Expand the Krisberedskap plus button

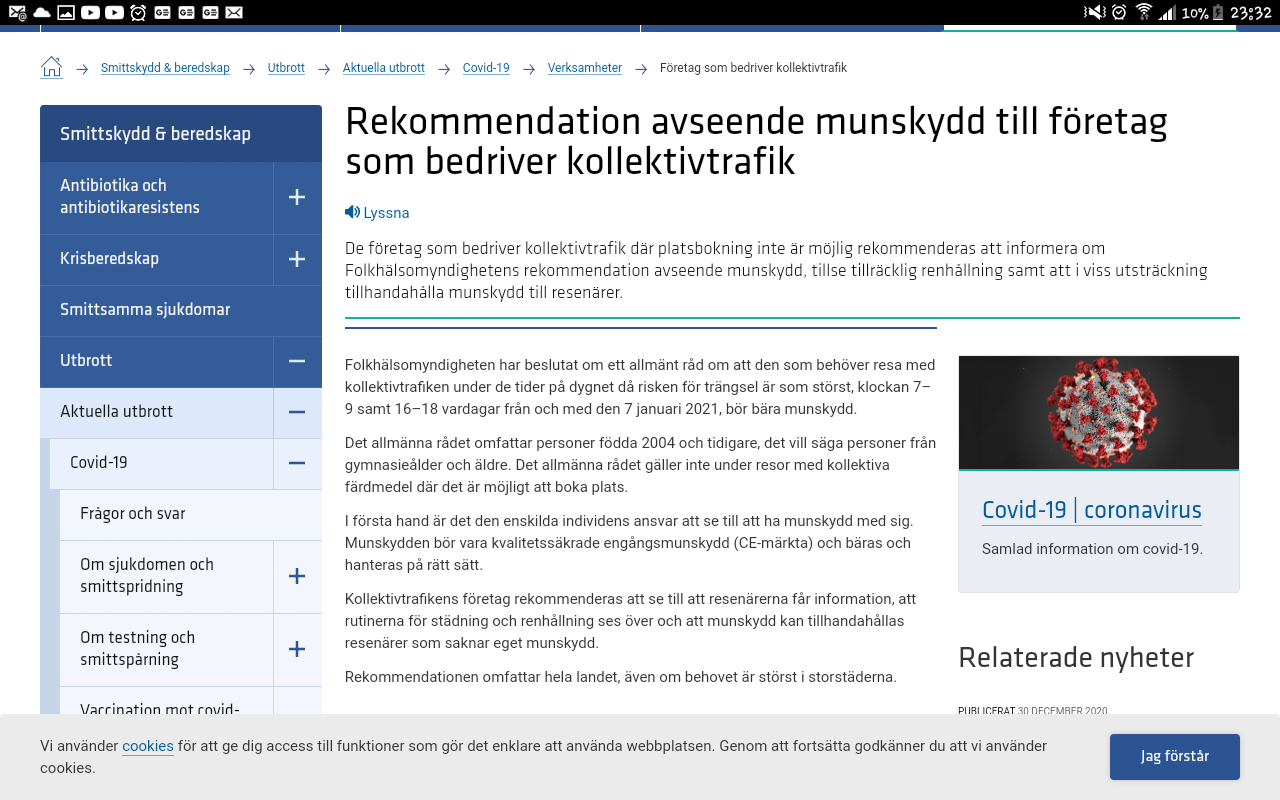[297, 259]
